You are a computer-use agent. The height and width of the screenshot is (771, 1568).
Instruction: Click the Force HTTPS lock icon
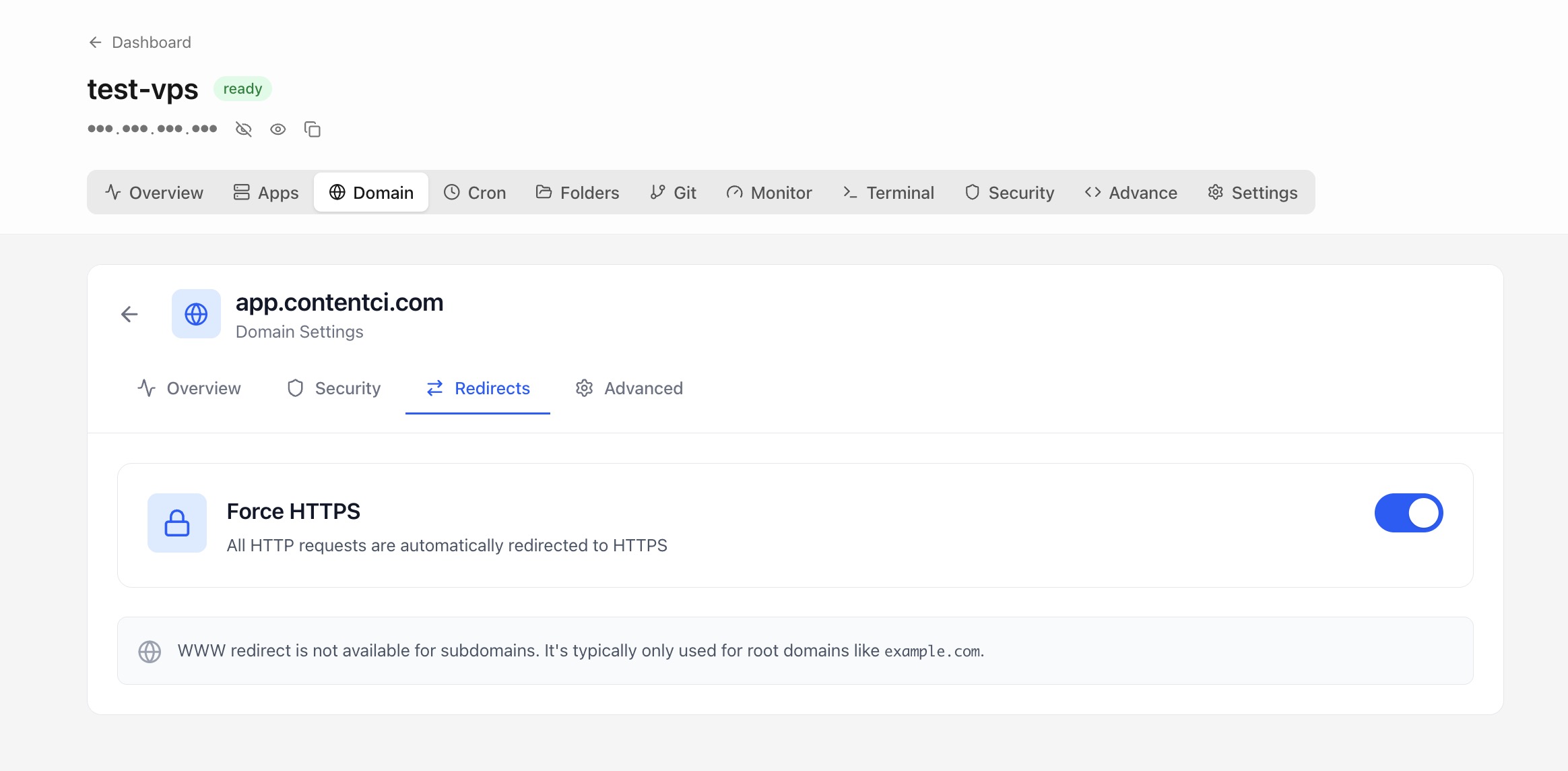tap(177, 523)
